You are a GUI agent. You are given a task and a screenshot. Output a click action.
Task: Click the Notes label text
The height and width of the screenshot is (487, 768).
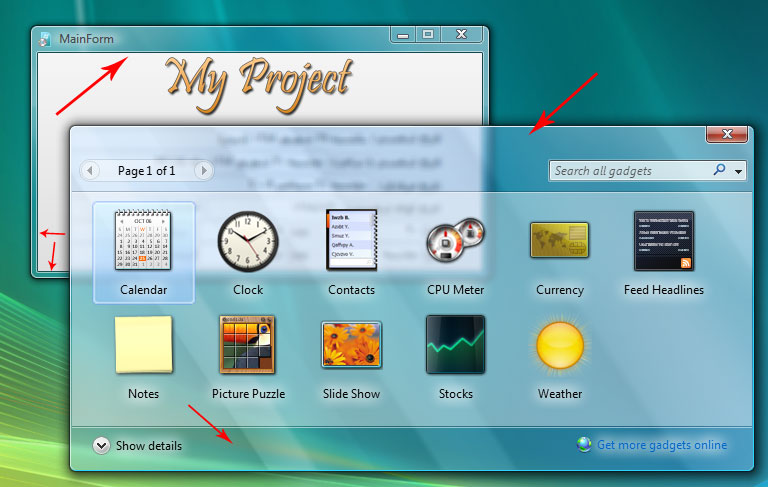coord(144,394)
